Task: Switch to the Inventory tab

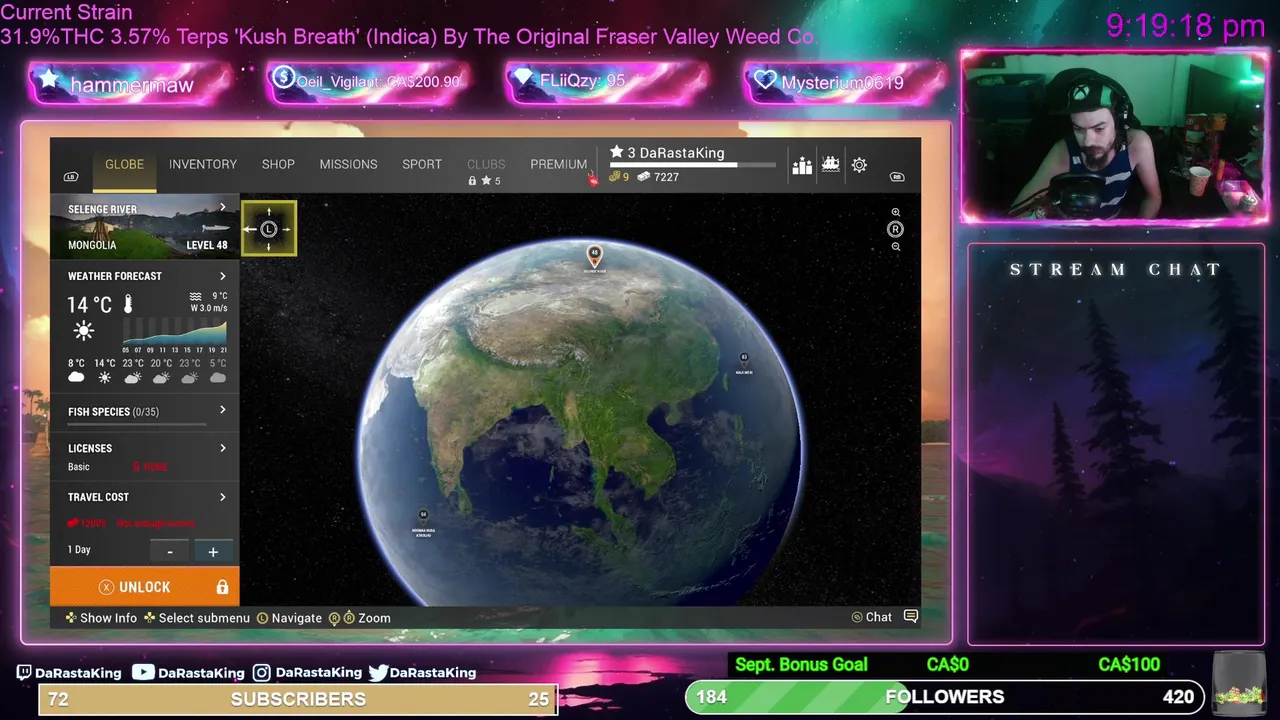Action: [203, 164]
